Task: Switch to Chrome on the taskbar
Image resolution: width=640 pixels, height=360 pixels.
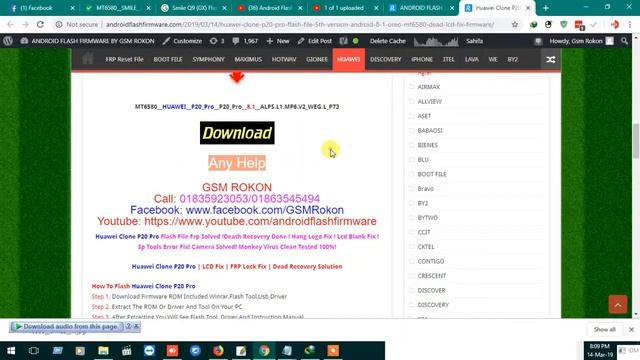Action: [264, 351]
